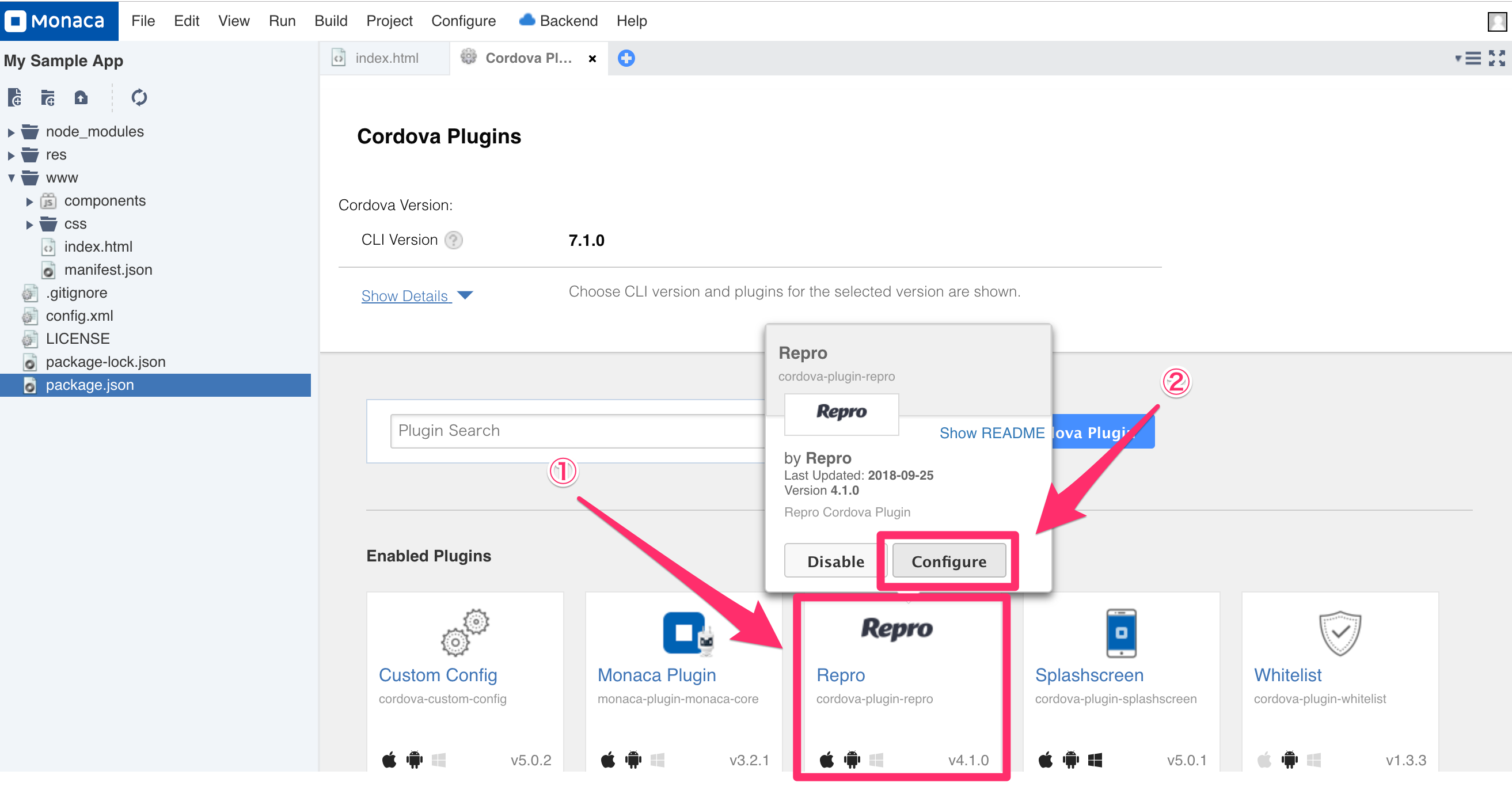Click the user account avatar icon
The height and width of the screenshot is (805, 1512).
1498,21
